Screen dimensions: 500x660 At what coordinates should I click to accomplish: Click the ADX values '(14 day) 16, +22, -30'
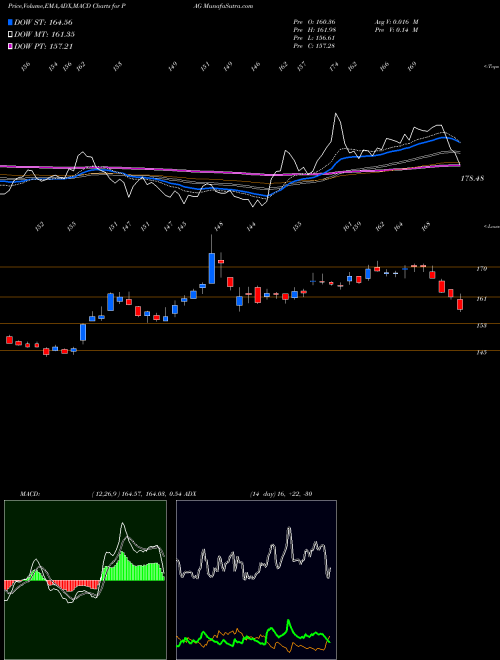point(281,494)
